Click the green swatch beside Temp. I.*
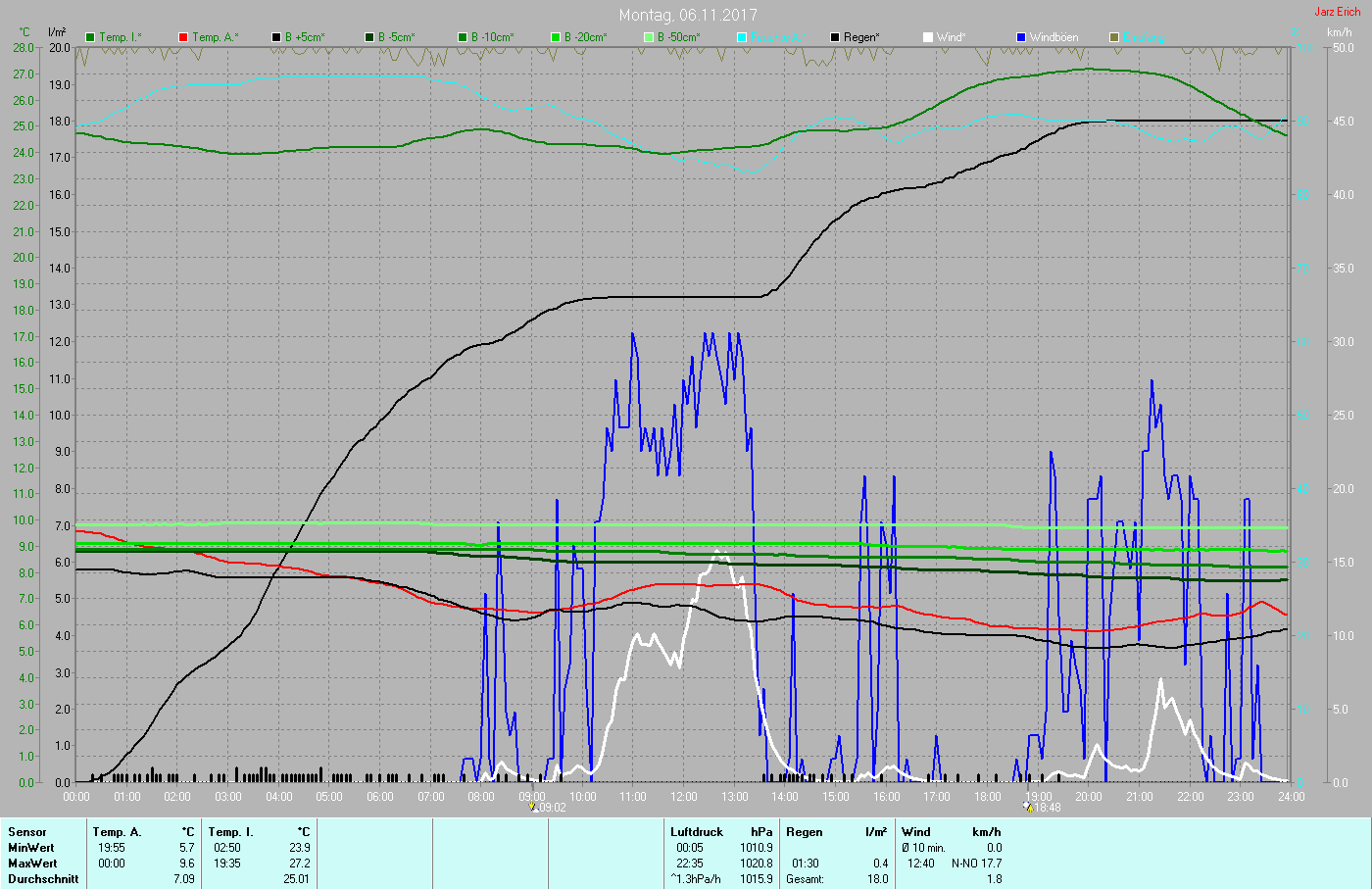This screenshot has width=1372, height=889. [x=90, y=37]
